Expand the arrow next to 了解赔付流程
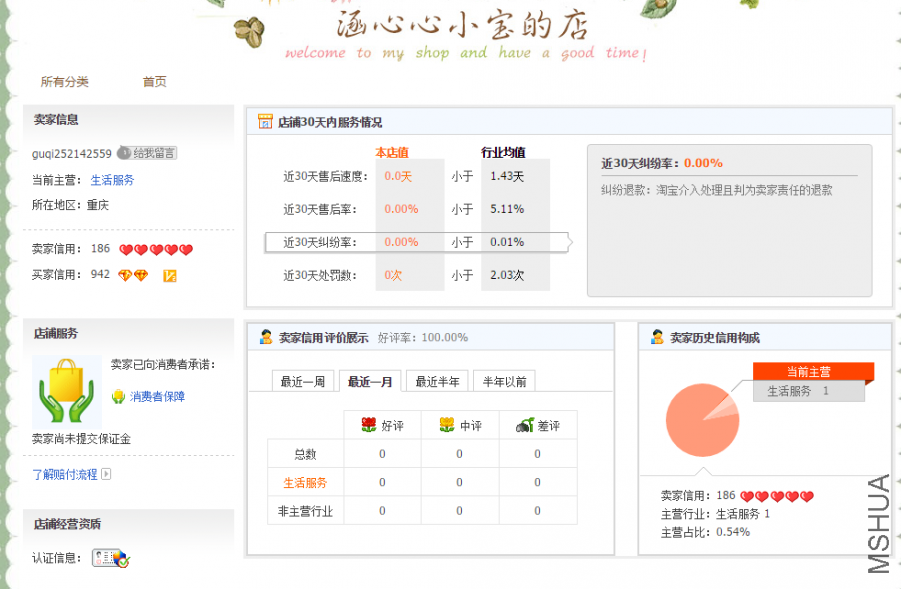Image resolution: width=901 pixels, height=589 pixels. pos(106,474)
